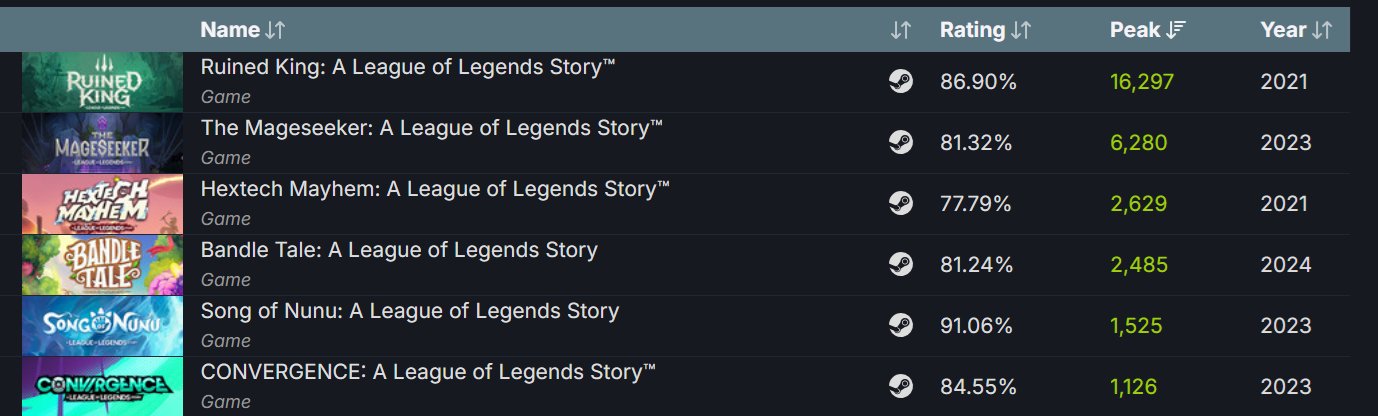Click Steam icon for Hextech Mayhem row
1378x416 pixels.
coord(900,204)
